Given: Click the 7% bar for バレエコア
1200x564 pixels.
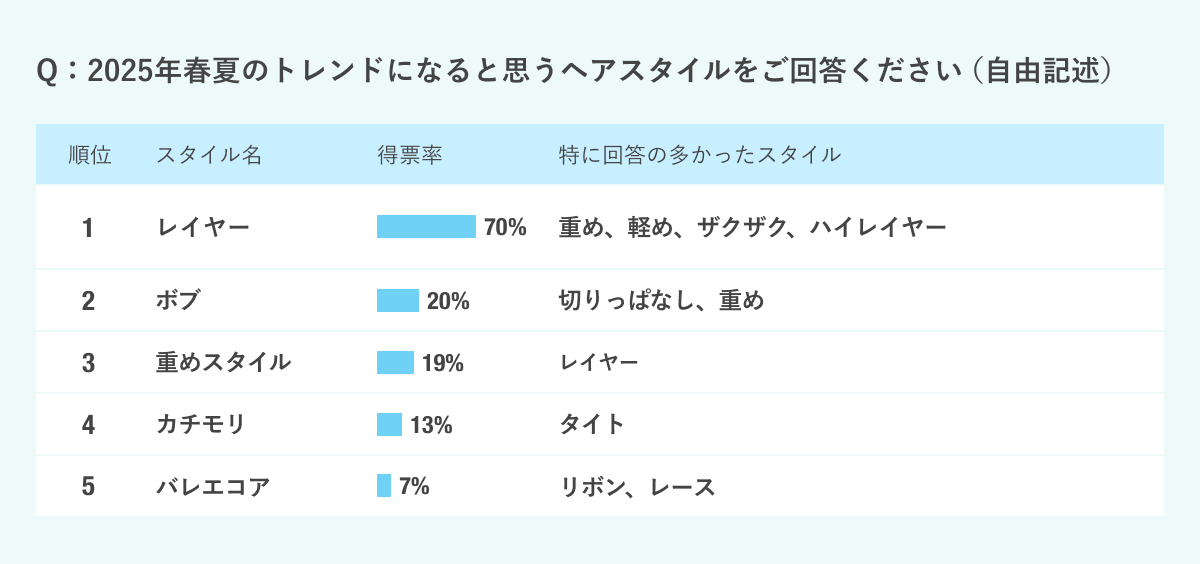Looking at the screenshot, I should [384, 486].
